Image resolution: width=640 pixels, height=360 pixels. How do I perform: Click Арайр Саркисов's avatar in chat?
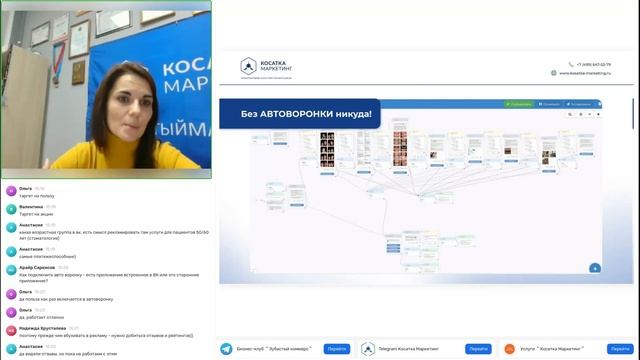pos(11,270)
